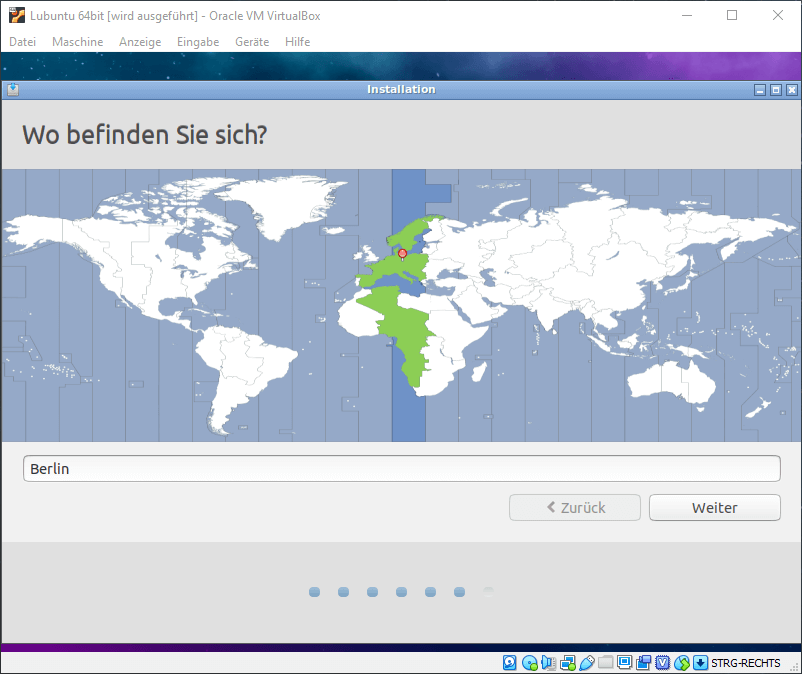Image resolution: width=802 pixels, height=674 pixels.
Task: Click the recording status icon in status bar
Action: [643, 663]
